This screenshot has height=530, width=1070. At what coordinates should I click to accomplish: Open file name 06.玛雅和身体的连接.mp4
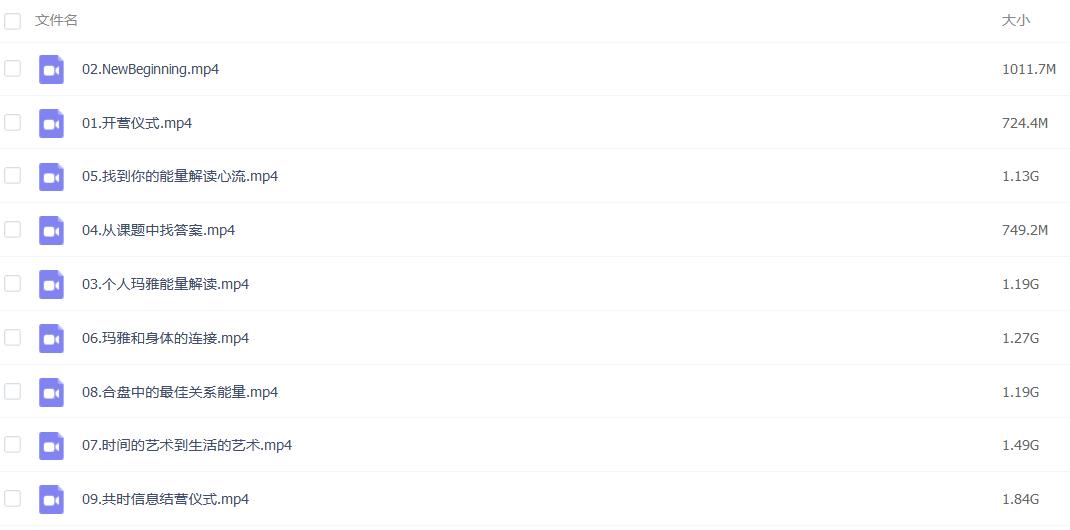click(166, 338)
